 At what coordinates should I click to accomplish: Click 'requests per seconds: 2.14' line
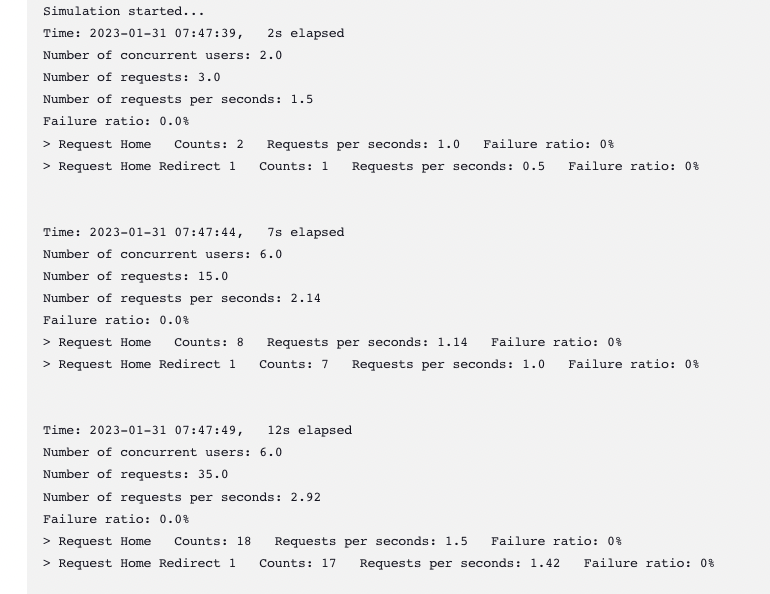[182, 298]
